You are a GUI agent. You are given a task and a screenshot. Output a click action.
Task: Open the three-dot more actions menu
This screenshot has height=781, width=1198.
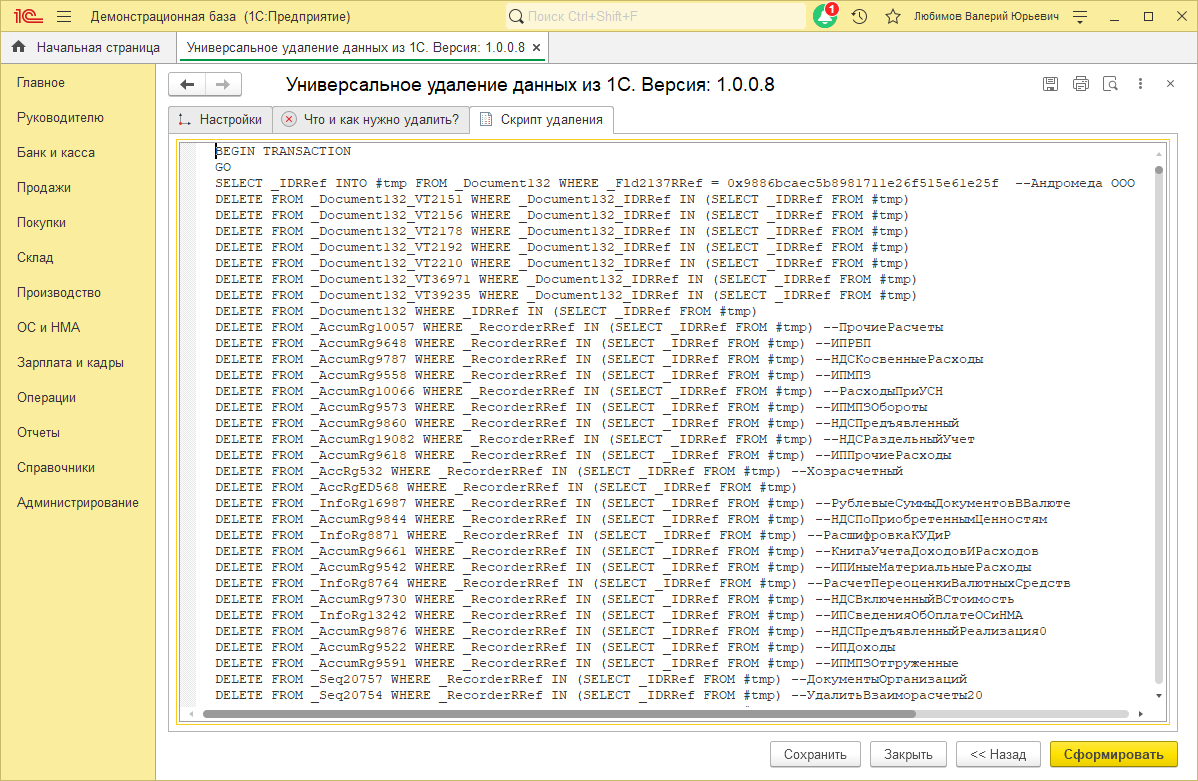click(1140, 84)
